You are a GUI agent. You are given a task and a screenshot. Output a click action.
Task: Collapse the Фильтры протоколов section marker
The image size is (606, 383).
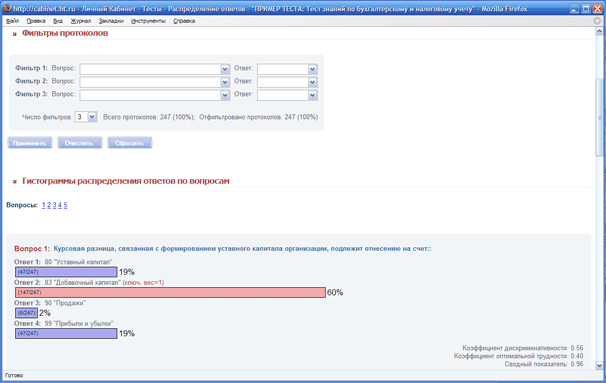15,34
